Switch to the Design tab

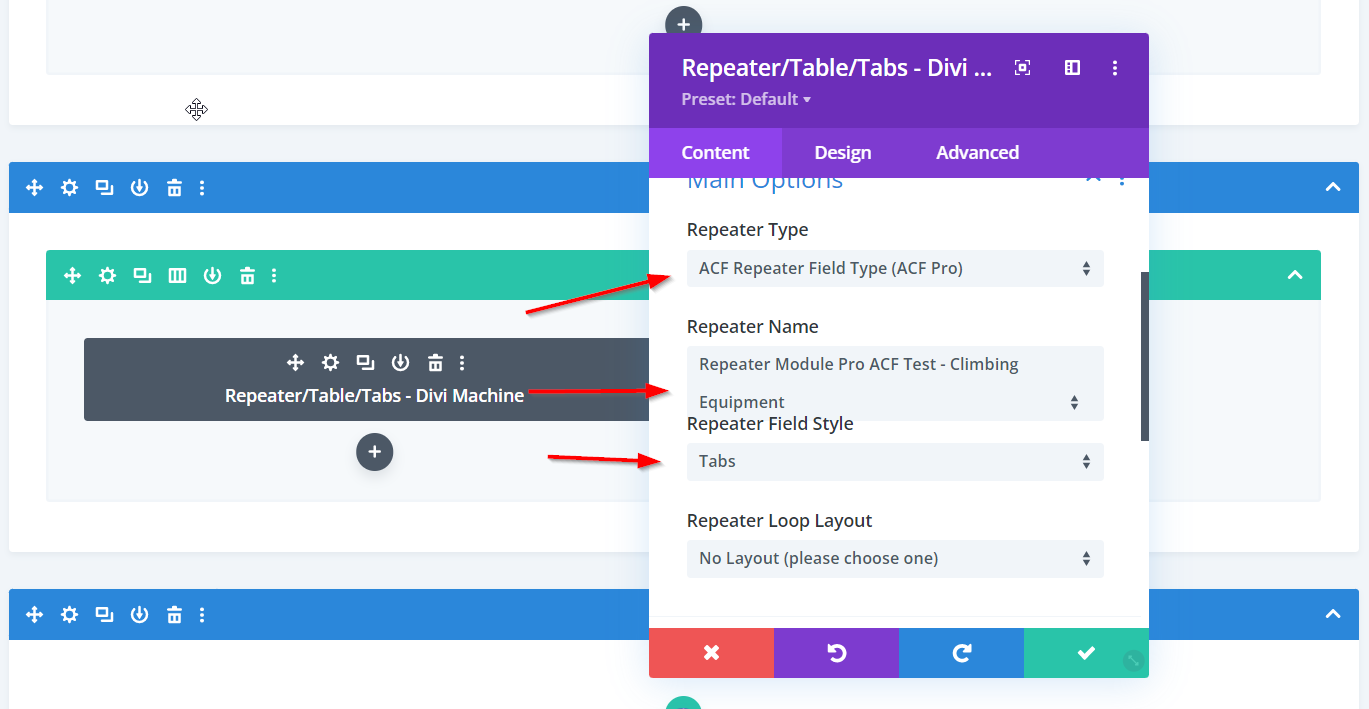click(x=842, y=153)
